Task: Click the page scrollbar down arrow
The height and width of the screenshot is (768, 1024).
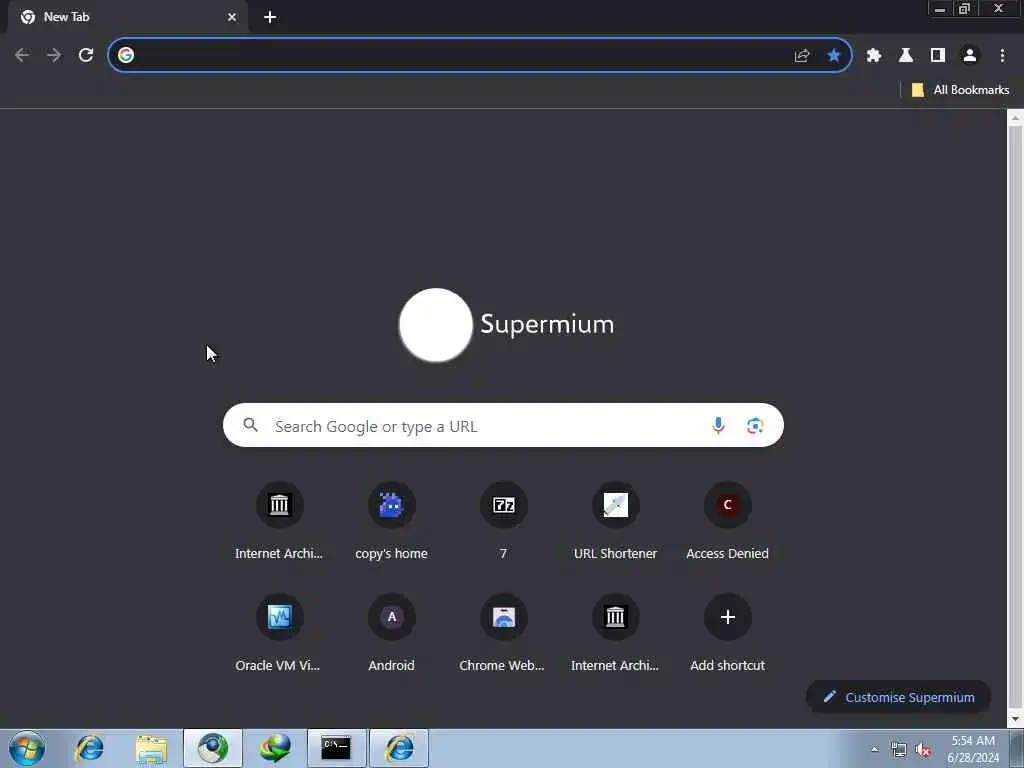Action: pos(1015,719)
